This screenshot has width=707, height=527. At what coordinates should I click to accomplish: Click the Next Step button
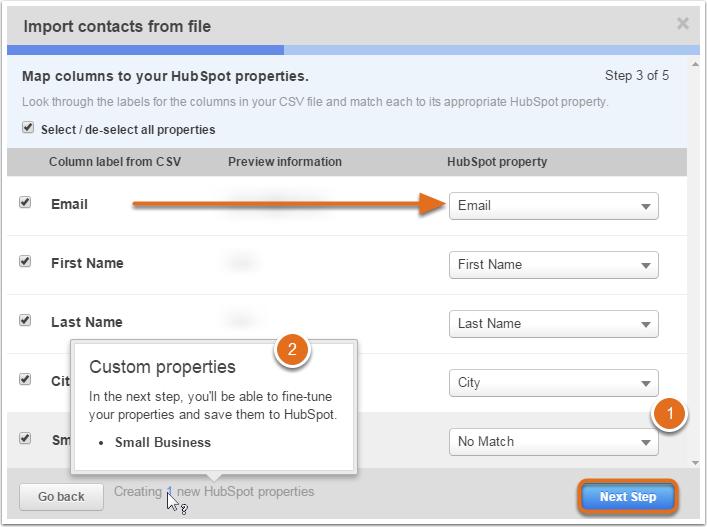pyautogui.click(x=628, y=497)
